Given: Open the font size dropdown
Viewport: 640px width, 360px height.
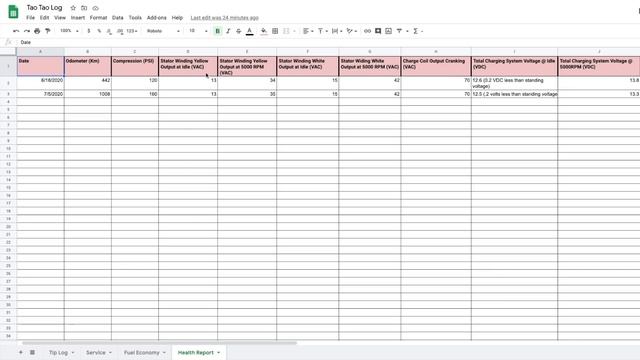Looking at the screenshot, I should [198, 31].
